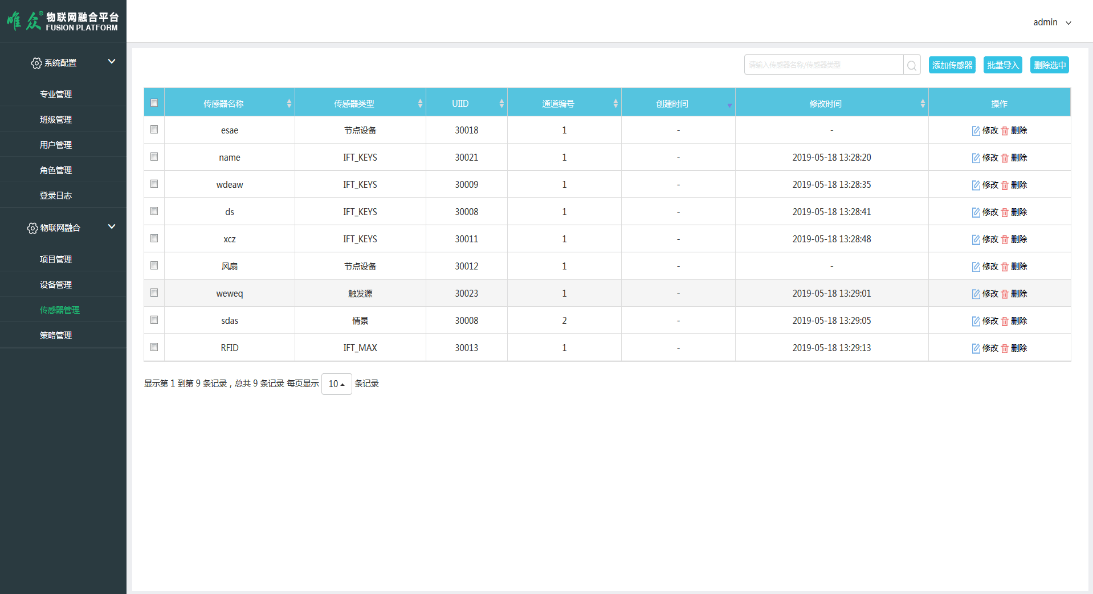Click the trash icon in the name row
This screenshot has height=594, width=1093.
1004,158
